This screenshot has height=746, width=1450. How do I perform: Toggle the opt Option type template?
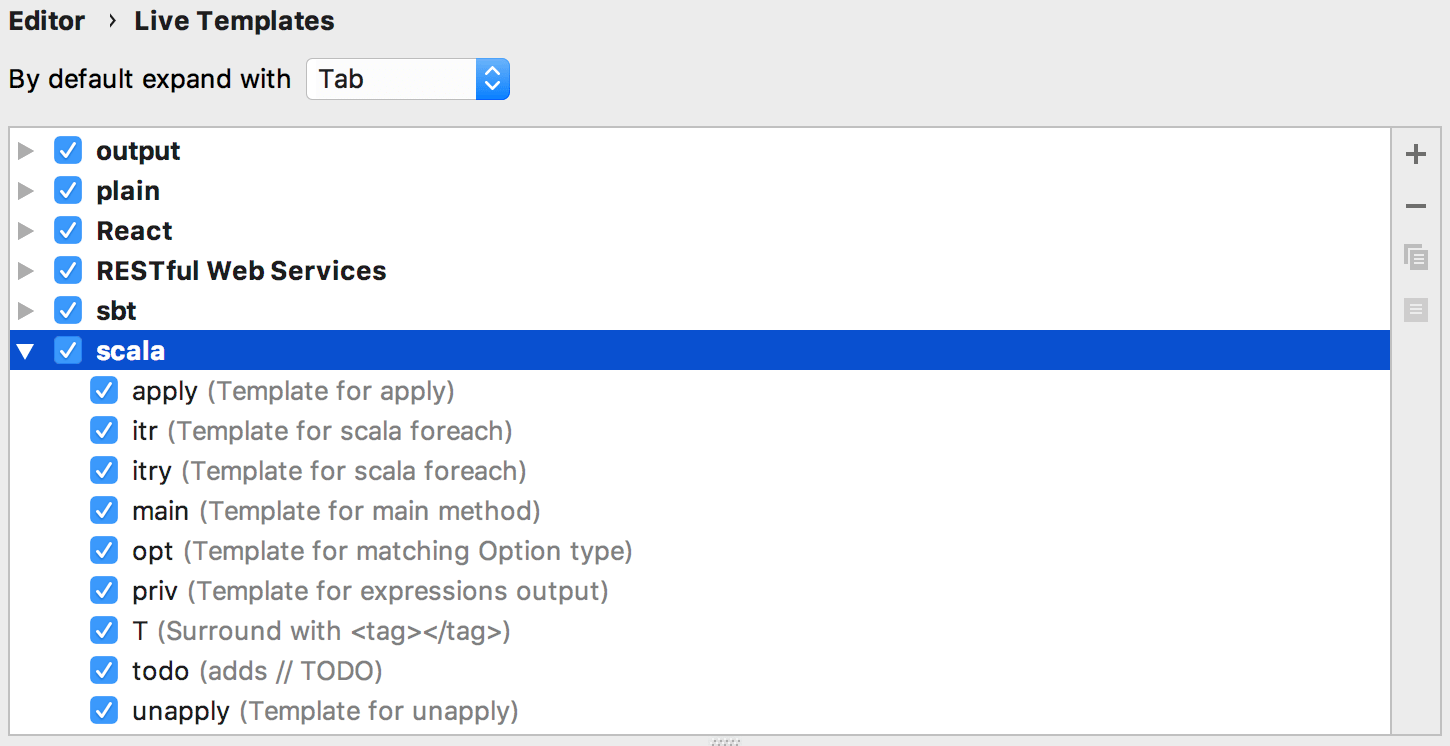point(104,550)
